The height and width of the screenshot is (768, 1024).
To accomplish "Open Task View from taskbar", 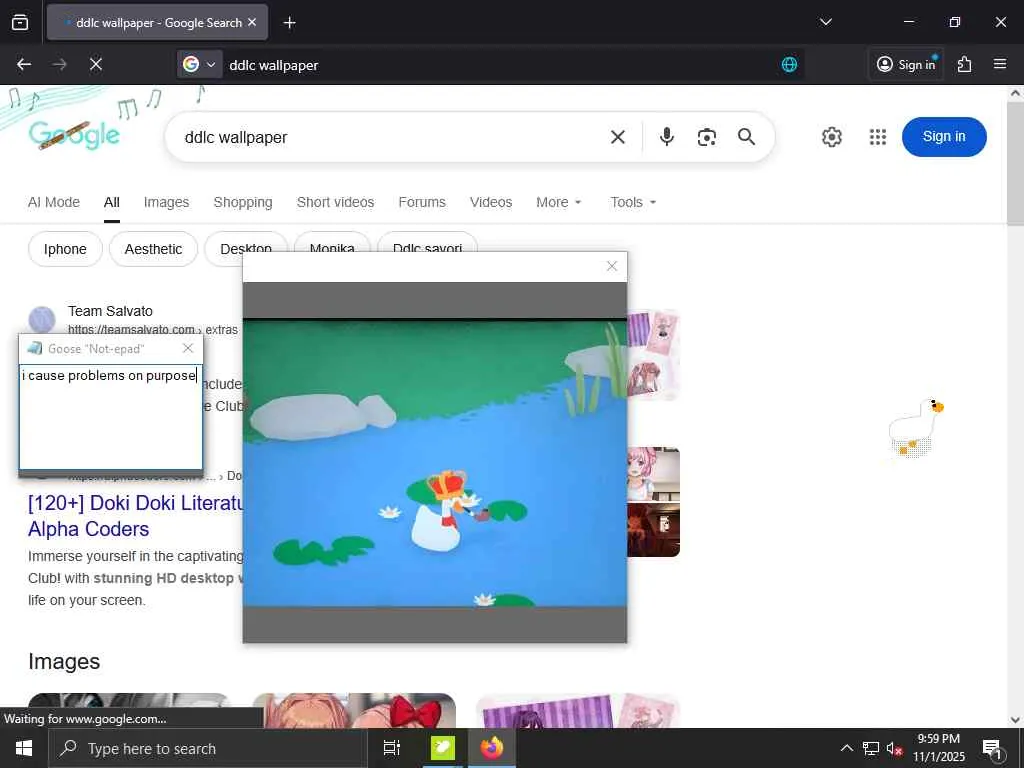I will pos(391,748).
